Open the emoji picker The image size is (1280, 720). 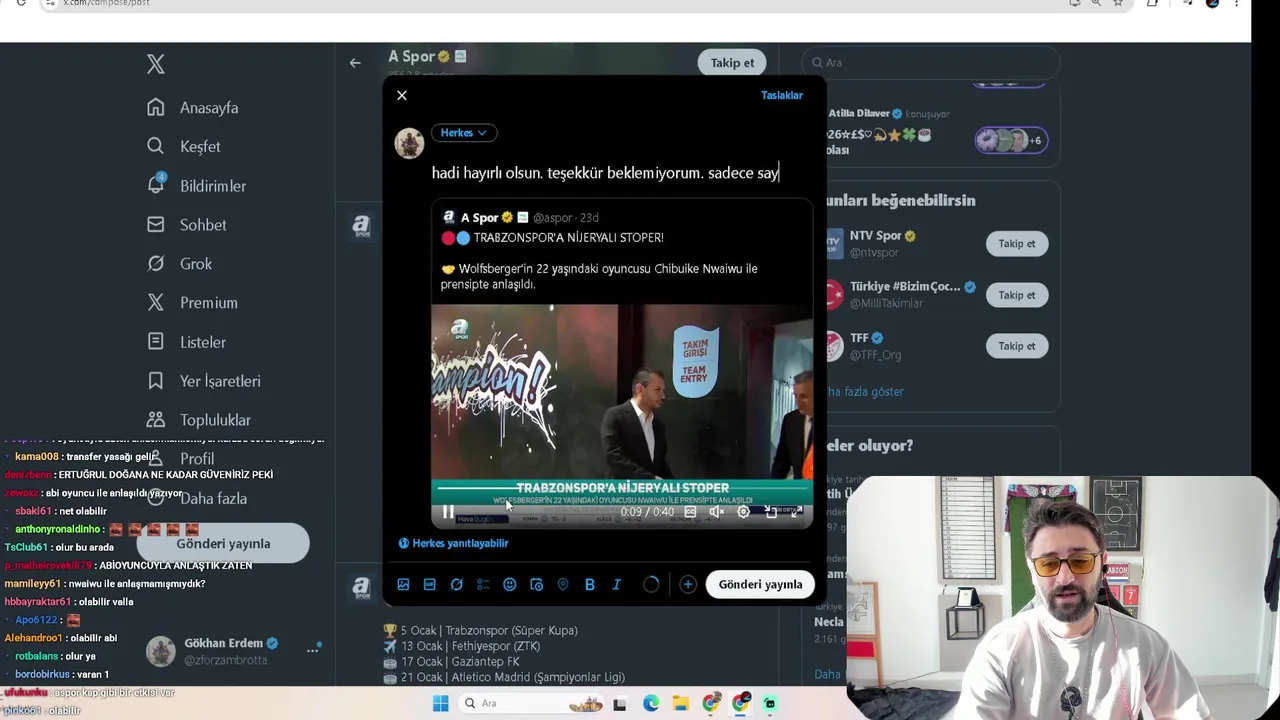point(510,584)
